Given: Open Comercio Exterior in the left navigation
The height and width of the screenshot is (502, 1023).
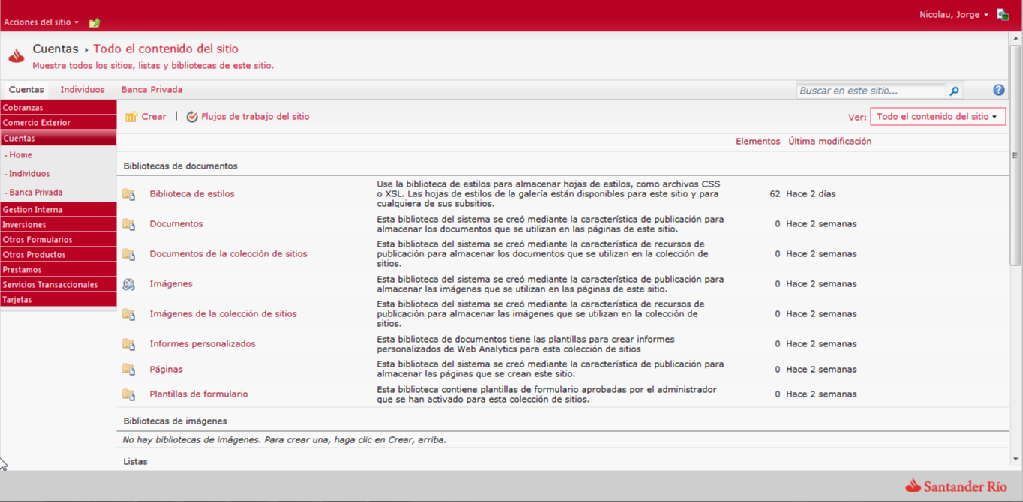Looking at the screenshot, I should click(58, 123).
